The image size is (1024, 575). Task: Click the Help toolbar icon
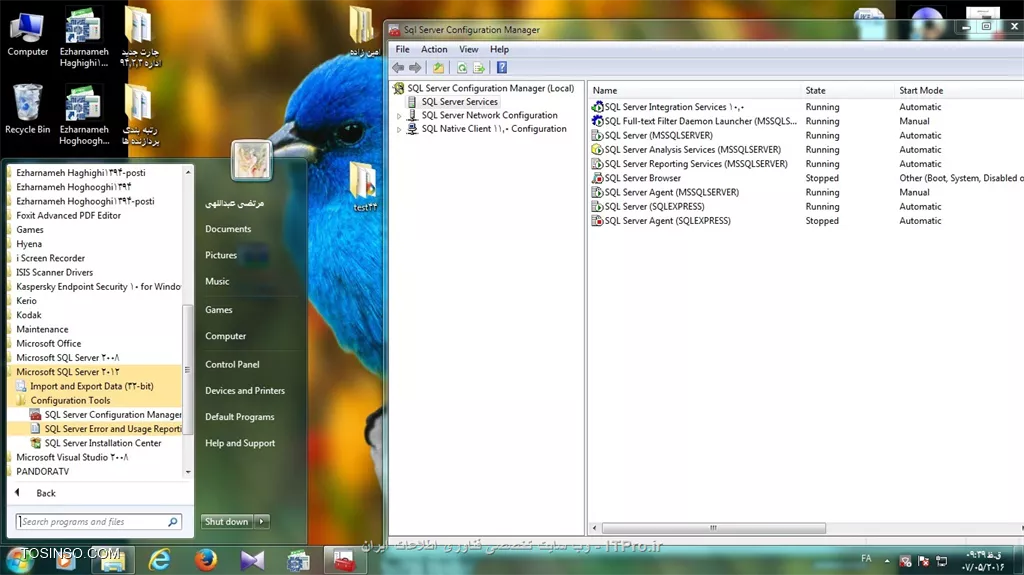point(502,67)
